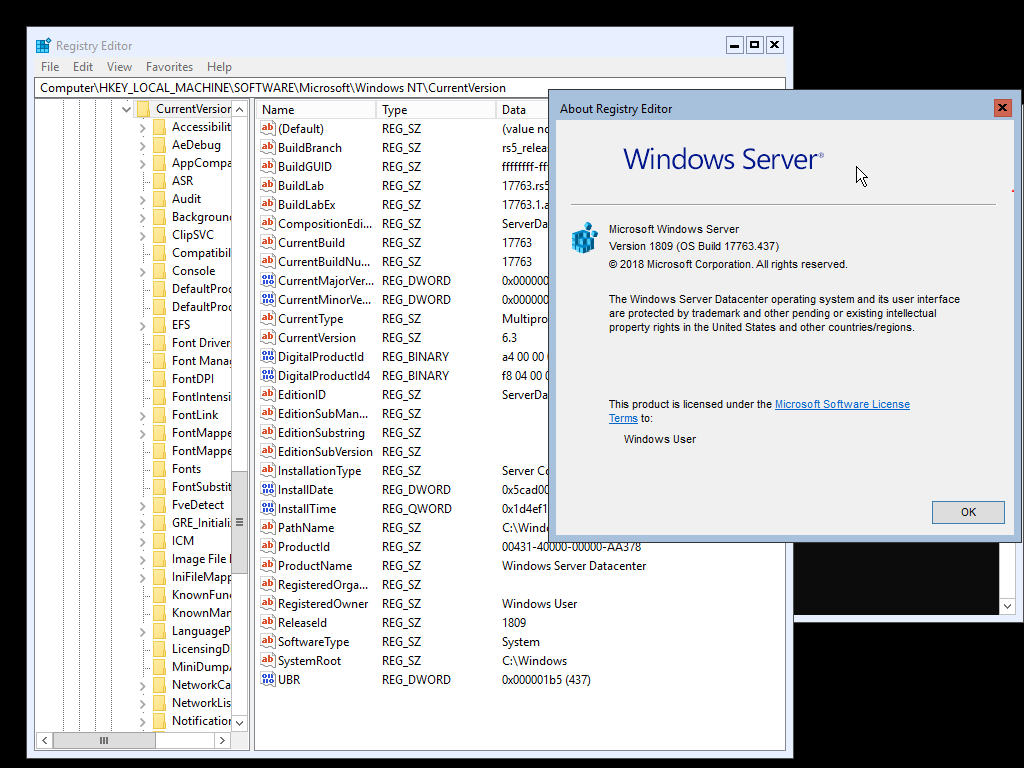Click the RegisteredOwner string value icon
The image size is (1024, 768).
(268, 603)
